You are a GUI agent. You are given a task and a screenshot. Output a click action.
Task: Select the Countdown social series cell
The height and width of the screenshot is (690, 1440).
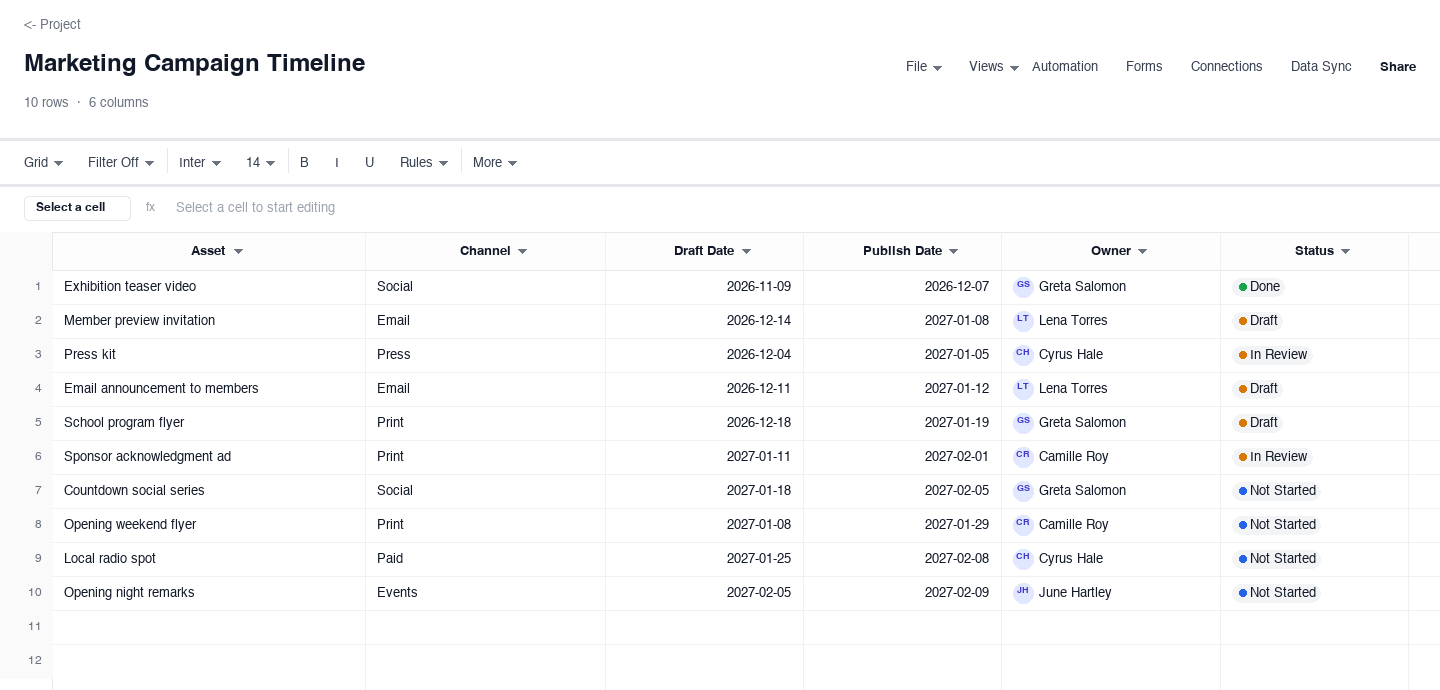tap(209, 491)
